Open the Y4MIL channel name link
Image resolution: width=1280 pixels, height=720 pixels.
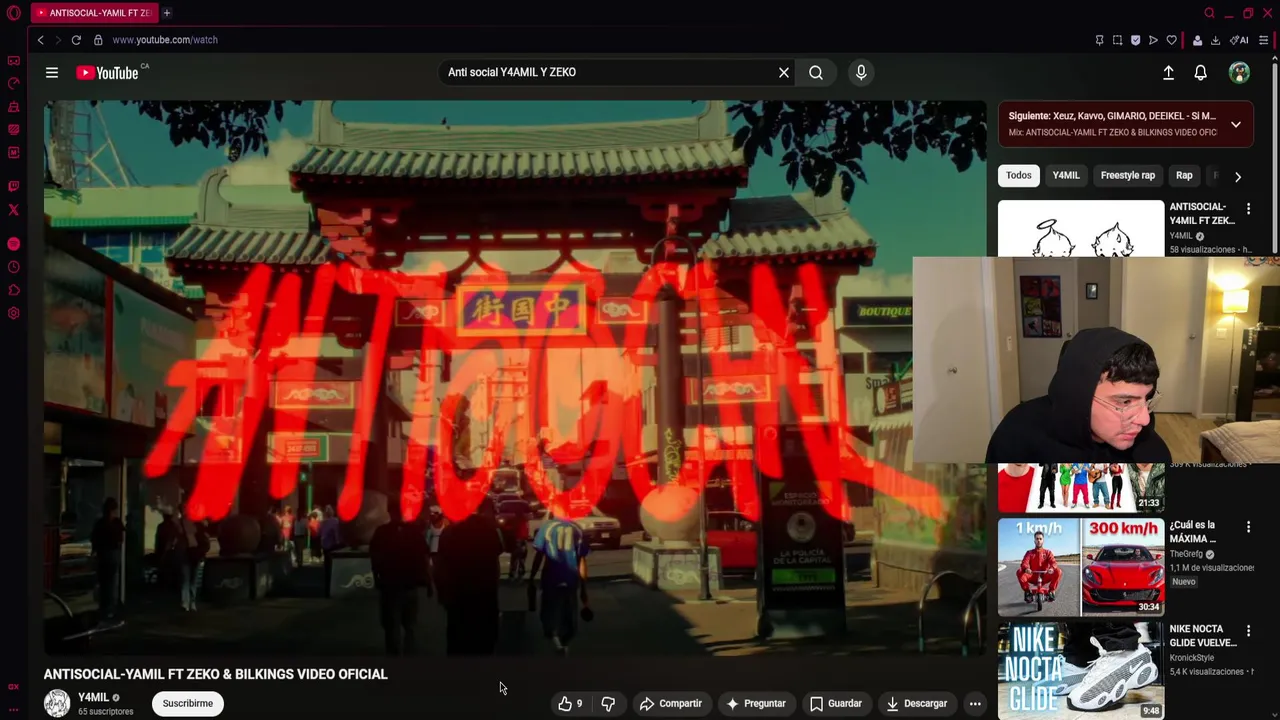[93, 697]
